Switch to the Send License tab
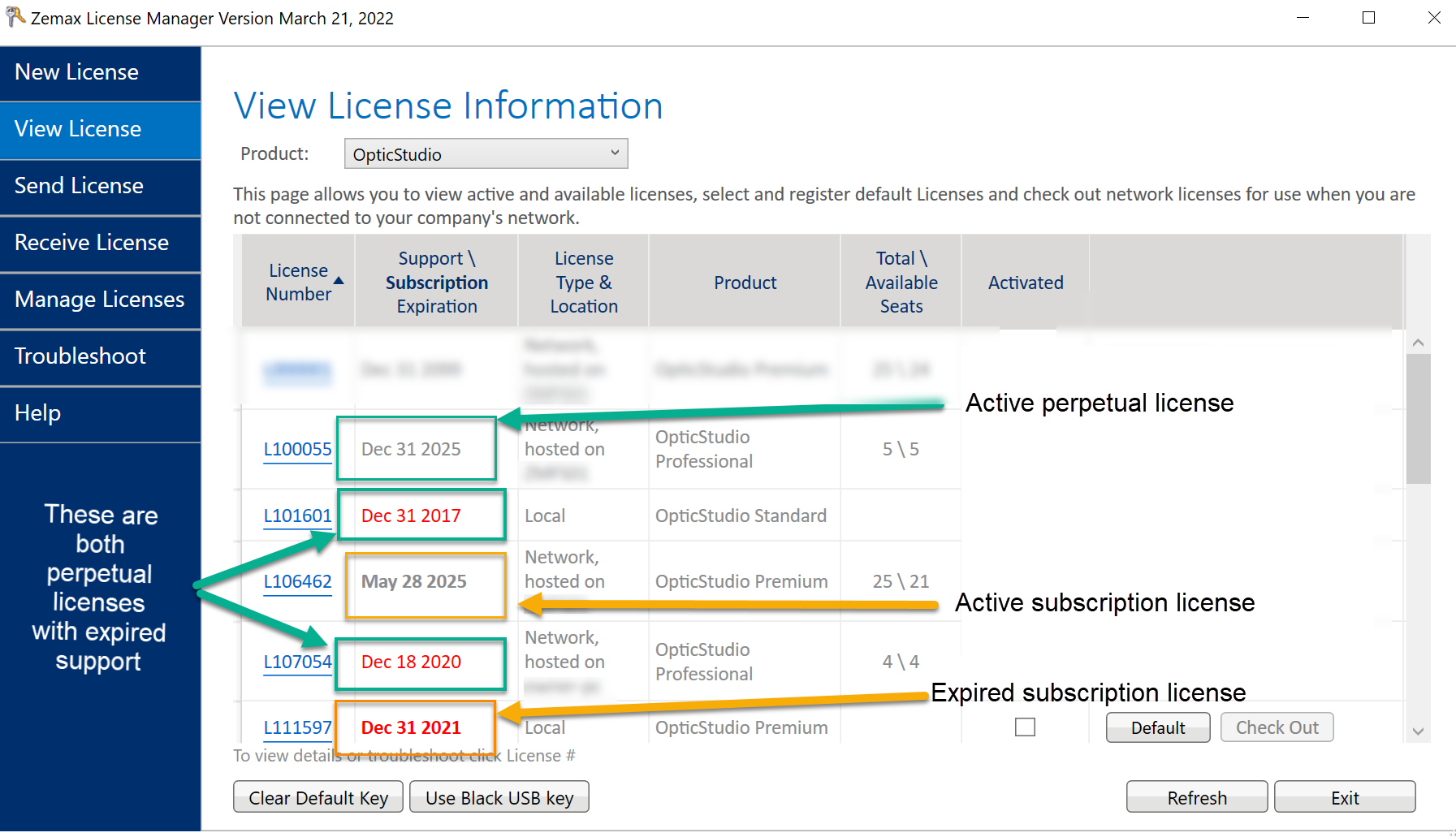The width and height of the screenshot is (1456, 837). tap(101, 187)
